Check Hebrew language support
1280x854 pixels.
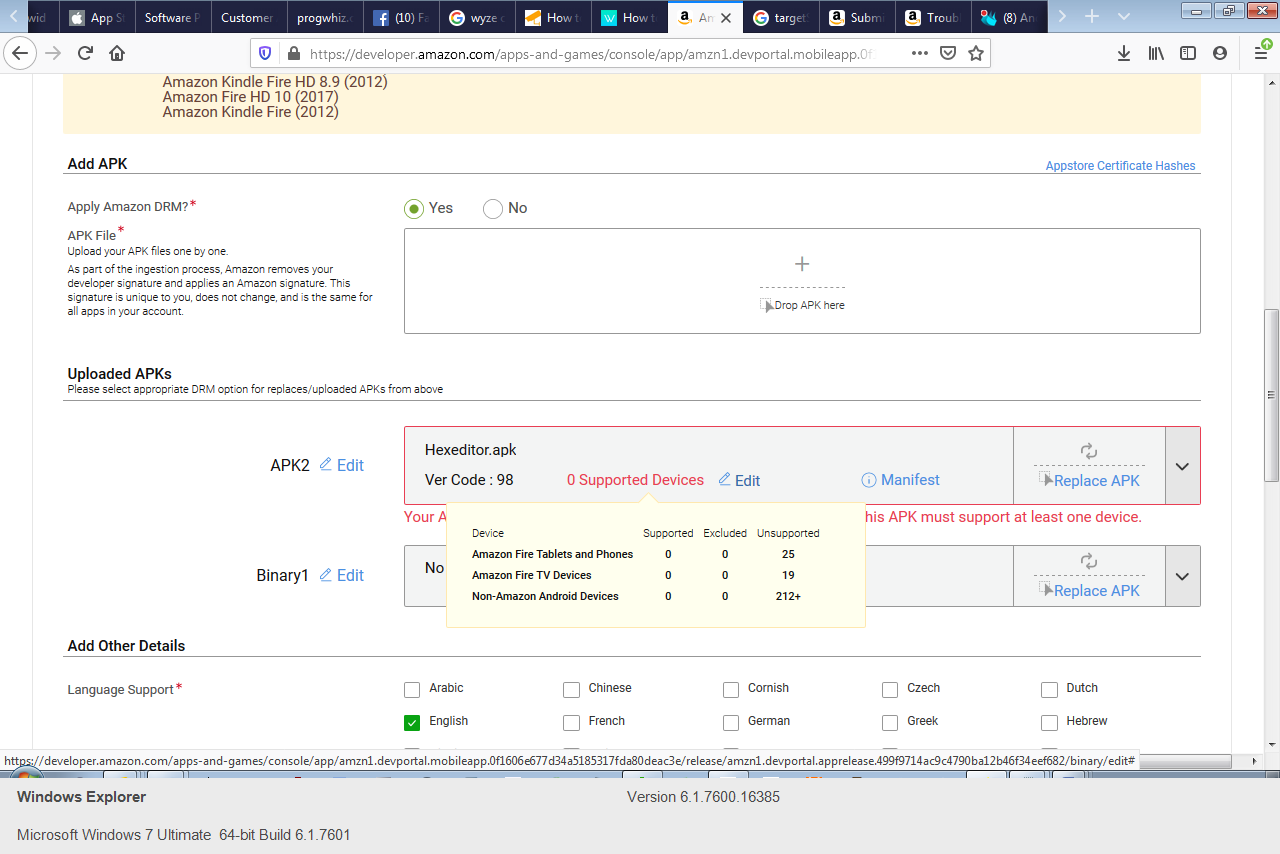1049,722
